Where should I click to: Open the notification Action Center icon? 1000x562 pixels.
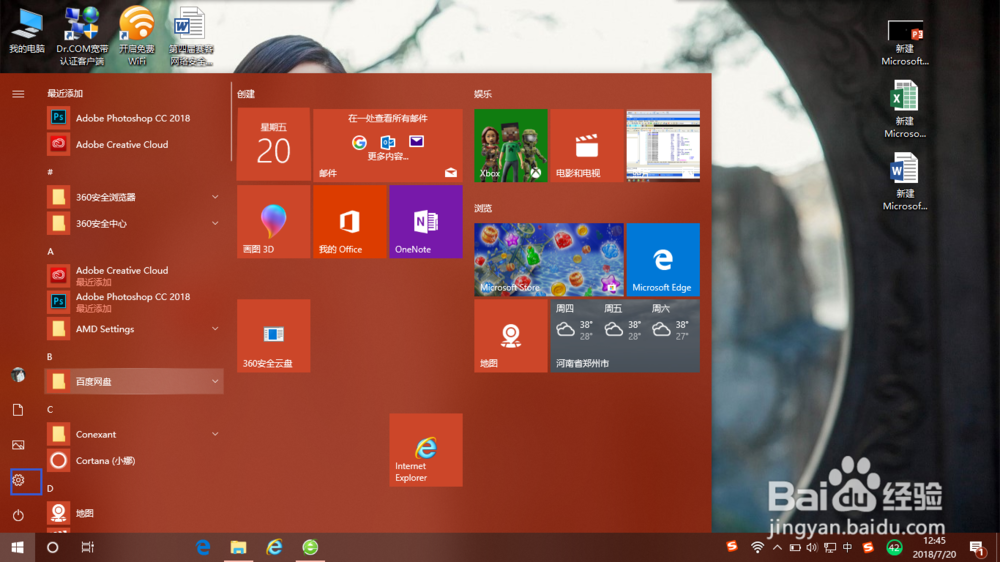(x=977, y=547)
